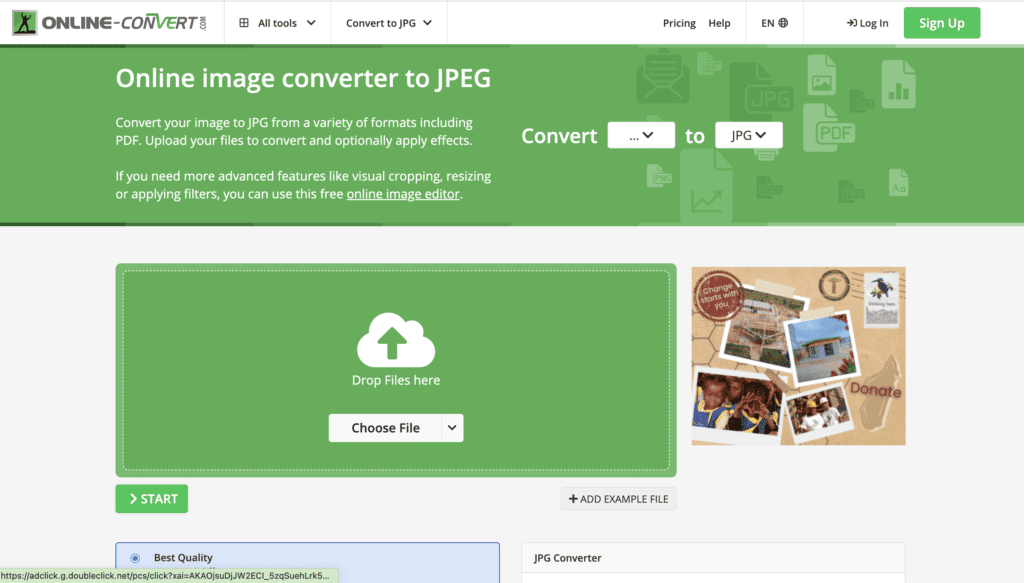Image resolution: width=1024 pixels, height=583 pixels.
Task: Follow the online image editor link
Action: pyautogui.click(x=403, y=194)
